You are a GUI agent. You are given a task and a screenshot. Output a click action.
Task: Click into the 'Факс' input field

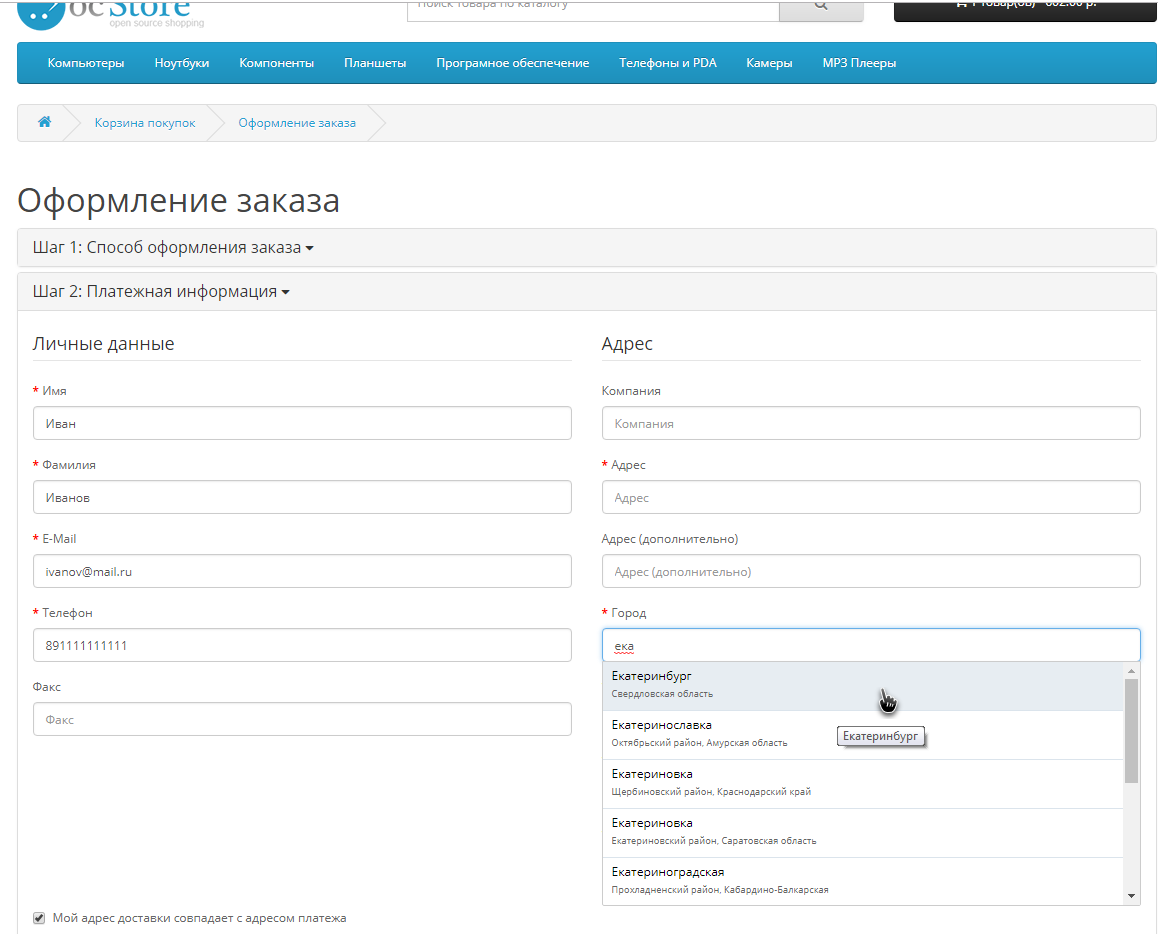click(x=302, y=718)
